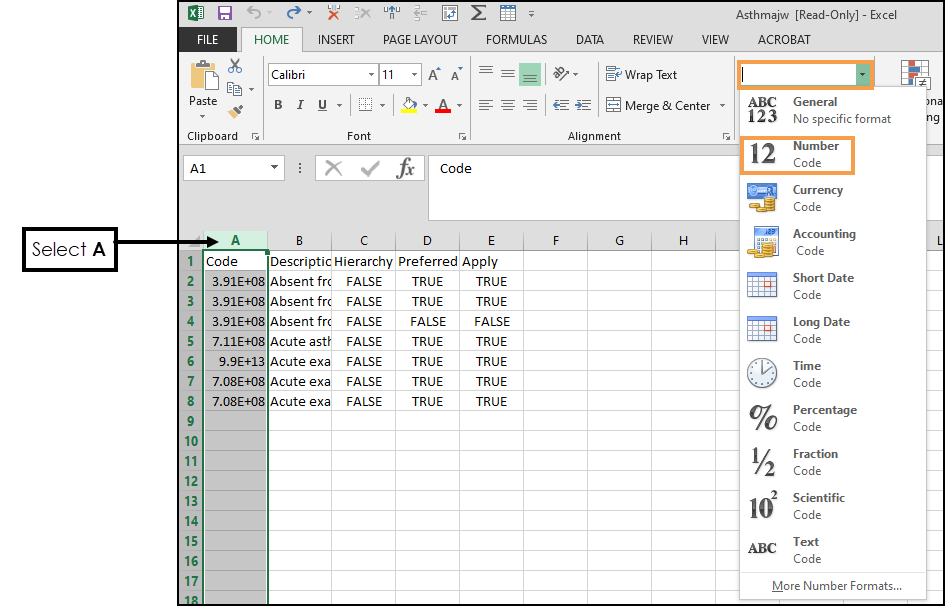Viewport: 945px width, 606px height.
Task: Select column A header
Action: click(x=236, y=240)
